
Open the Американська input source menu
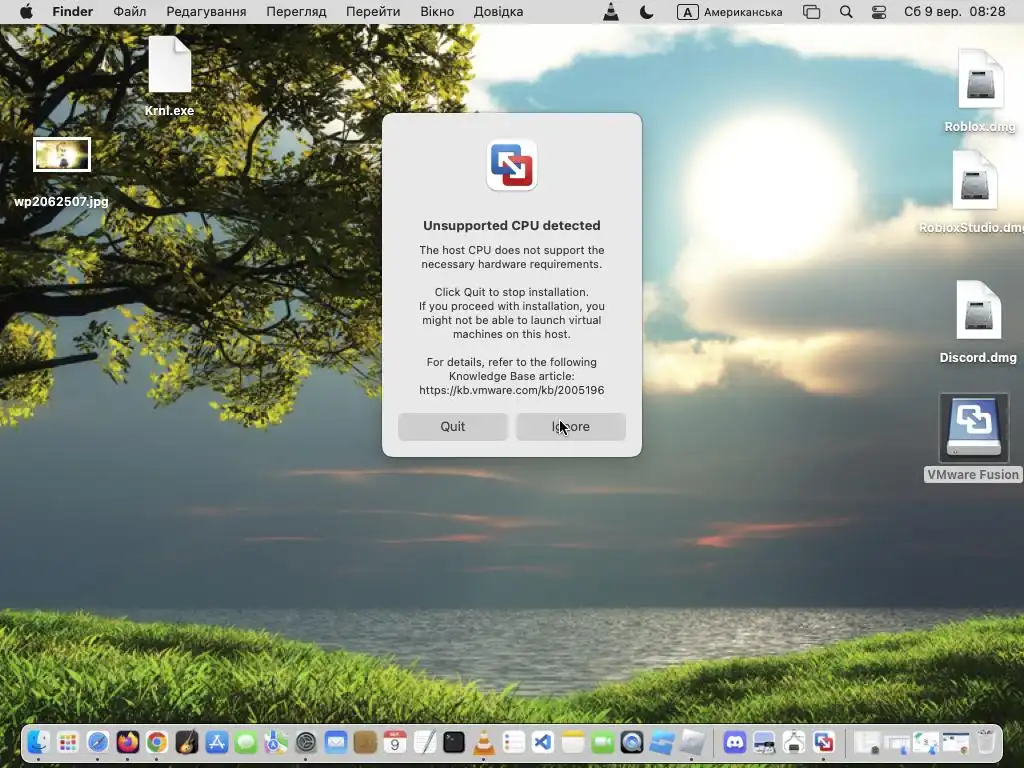click(729, 12)
